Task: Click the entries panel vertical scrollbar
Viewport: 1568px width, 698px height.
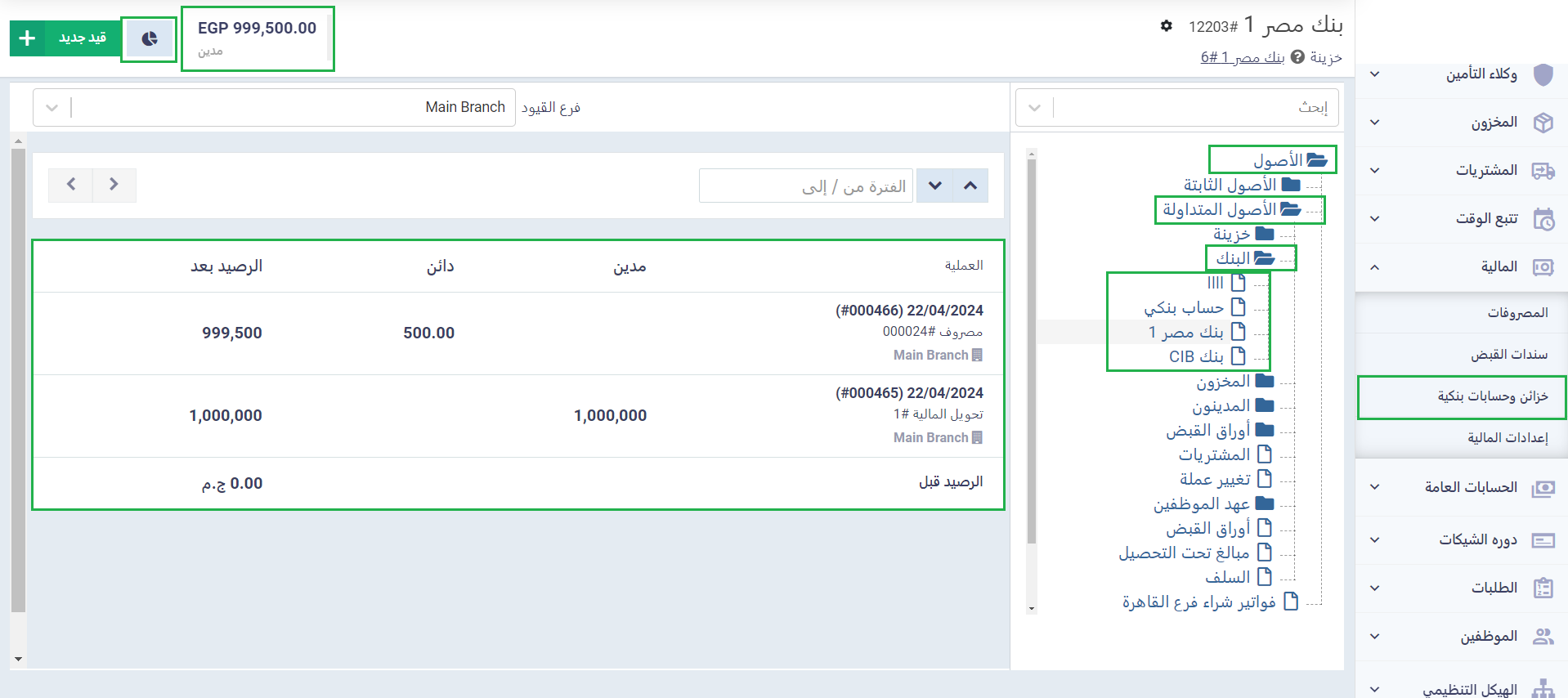Action: click(x=18, y=380)
